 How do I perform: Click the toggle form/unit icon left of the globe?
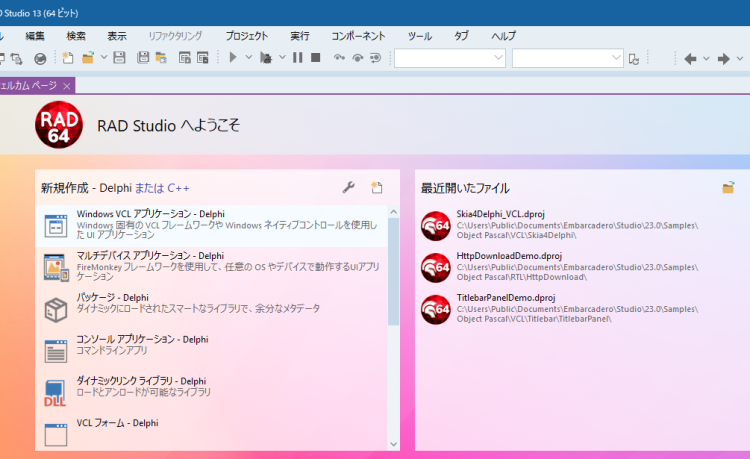pyautogui.click(x=16, y=58)
